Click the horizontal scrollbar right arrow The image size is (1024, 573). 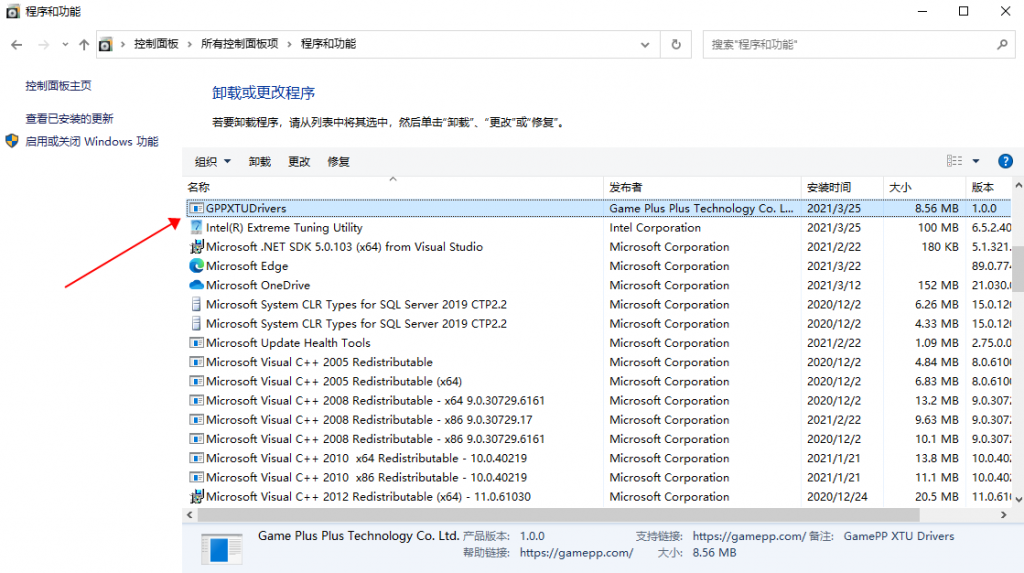point(1004,515)
